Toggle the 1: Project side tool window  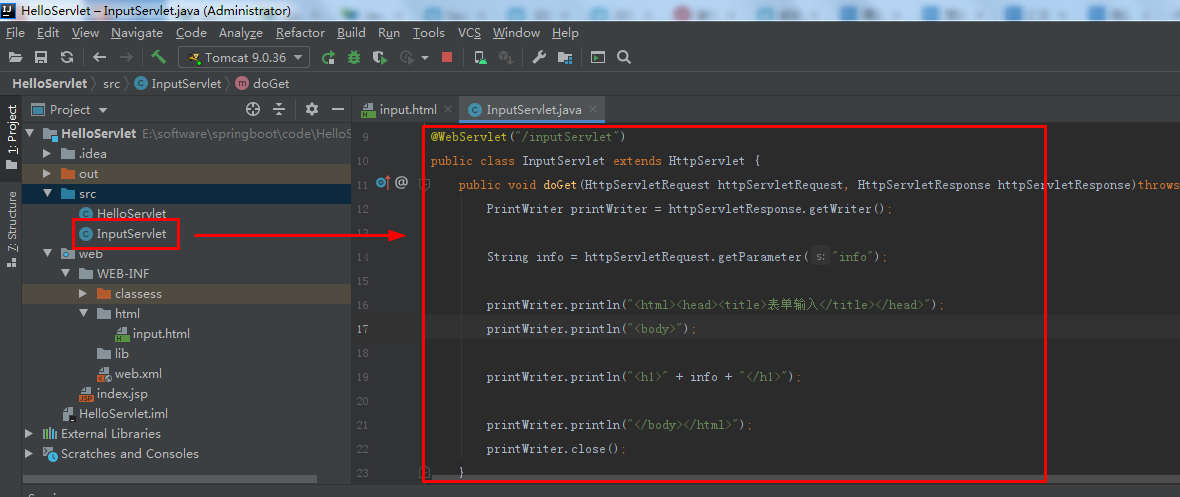11,137
